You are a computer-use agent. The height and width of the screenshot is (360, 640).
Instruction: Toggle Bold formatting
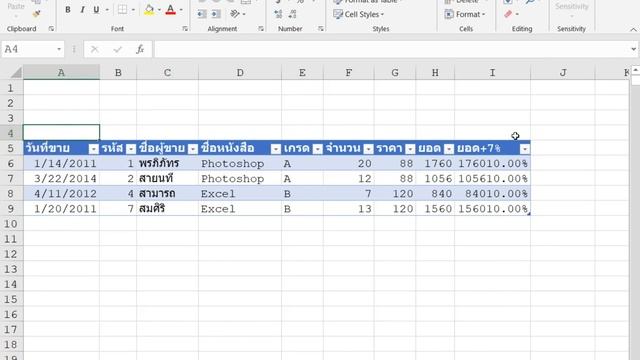click(68, 10)
